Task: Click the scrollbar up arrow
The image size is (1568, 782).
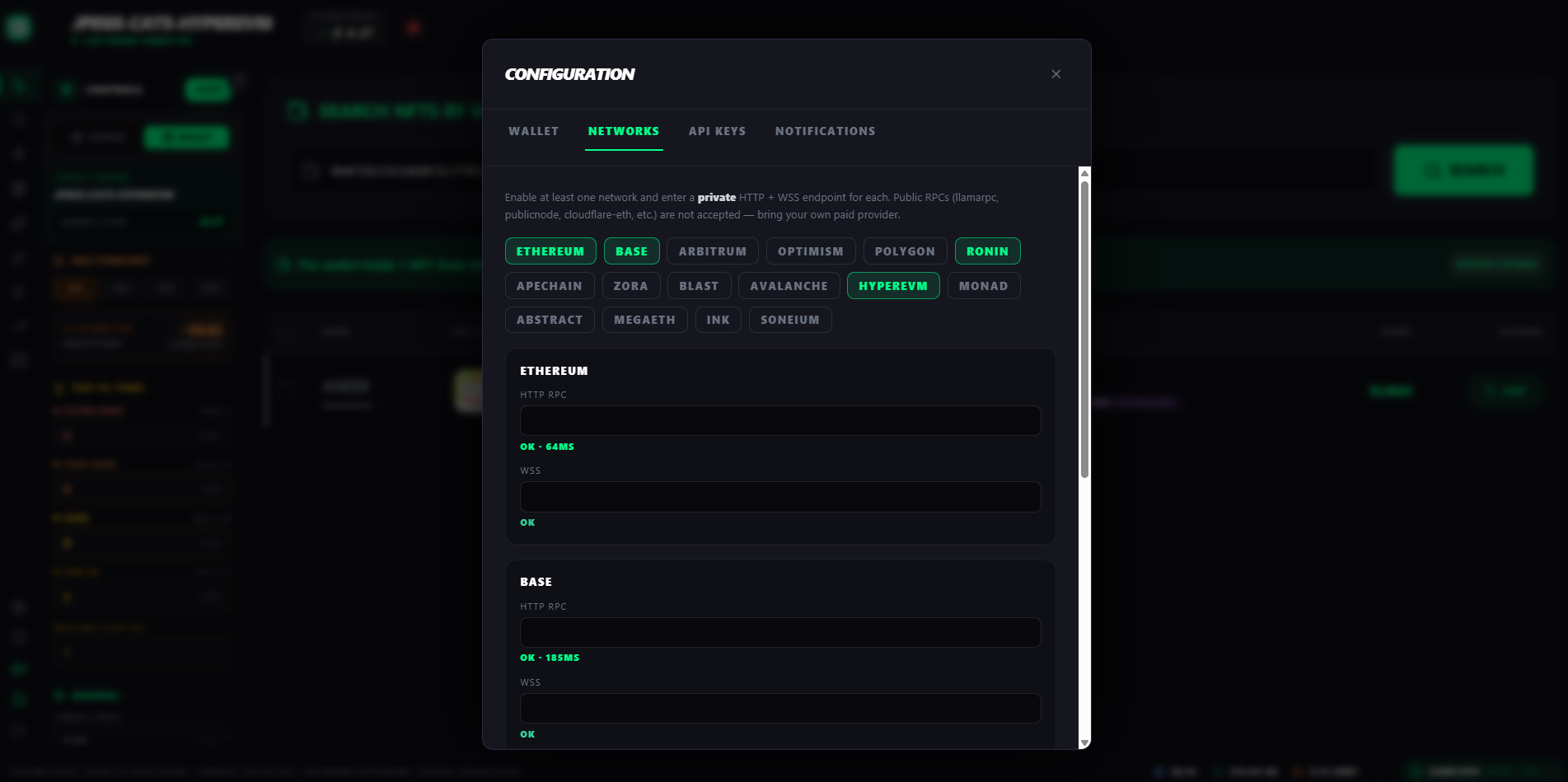Action: pos(1084,173)
